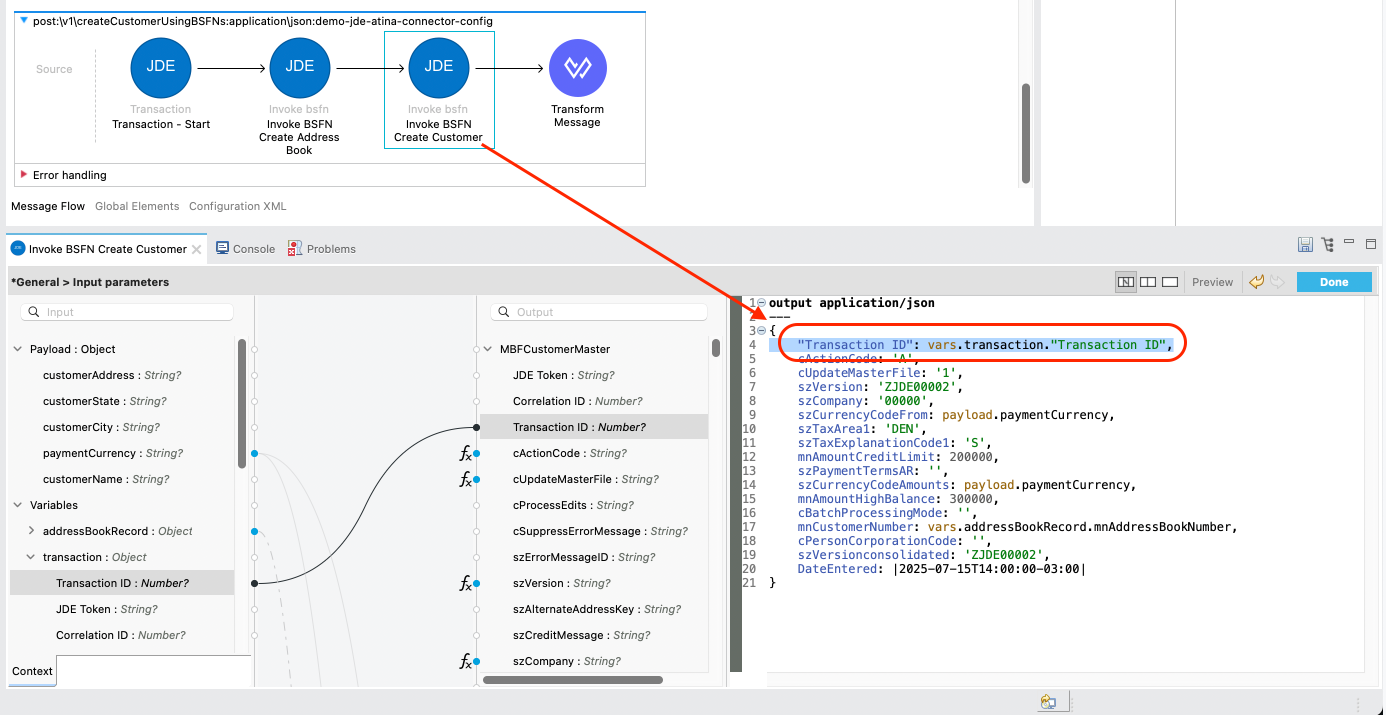Click the save floppy disk icon
This screenshot has width=1386, height=715.
1305,245
